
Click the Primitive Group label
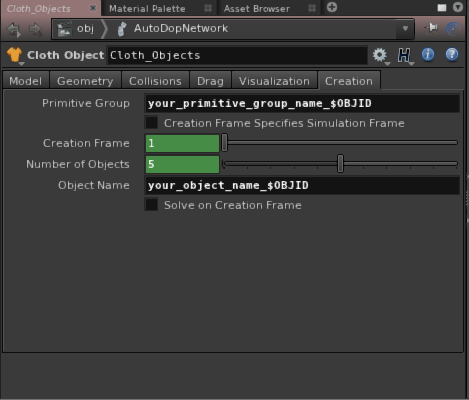(x=86, y=103)
